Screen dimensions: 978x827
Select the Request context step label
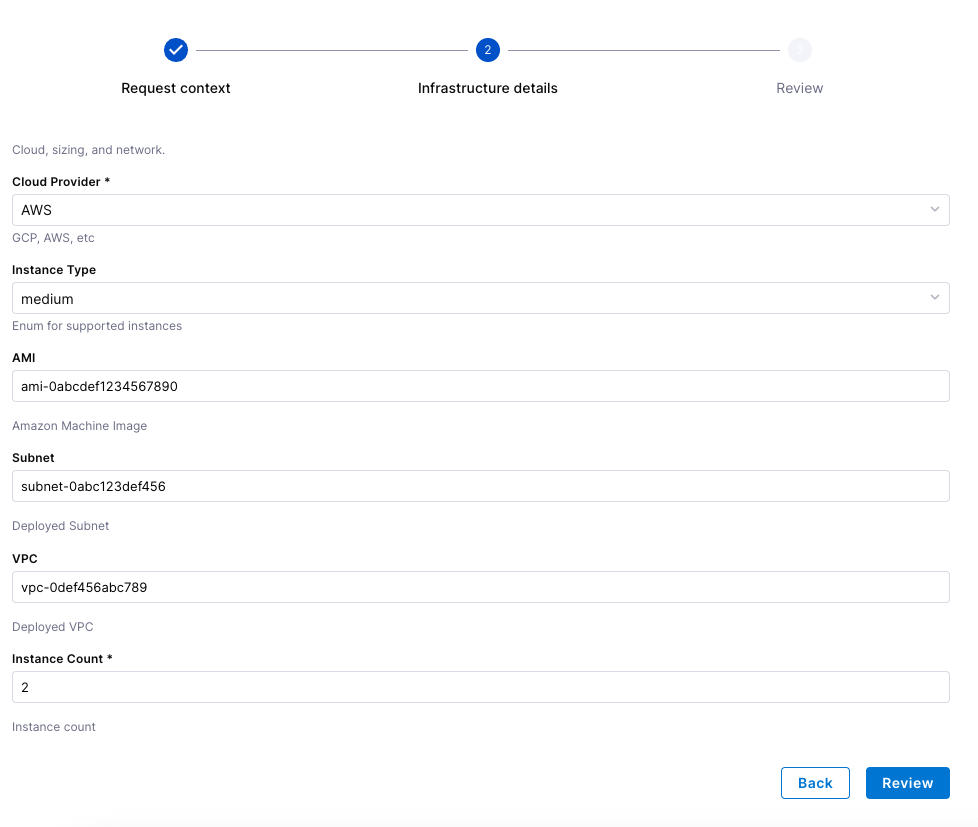176,88
